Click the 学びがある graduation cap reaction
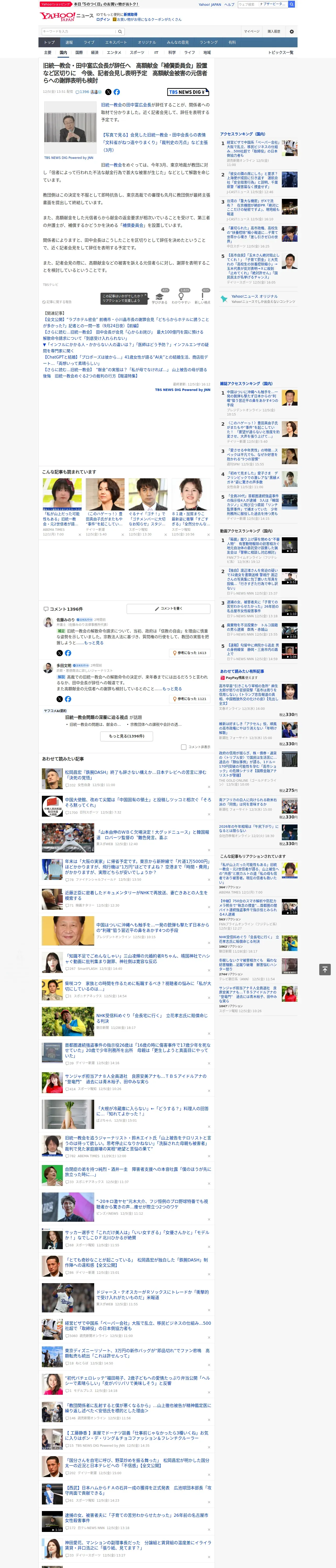The width and height of the screenshot is (336, 1568). (160, 298)
